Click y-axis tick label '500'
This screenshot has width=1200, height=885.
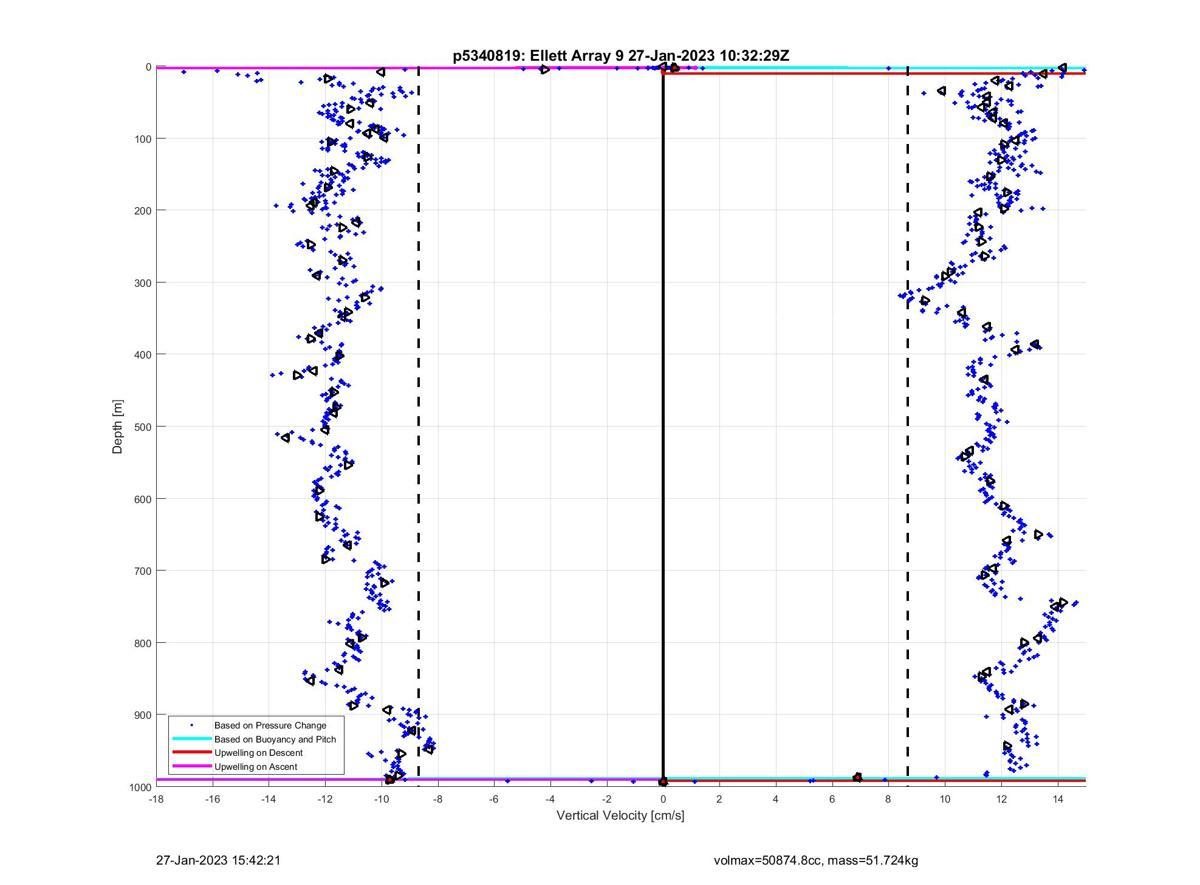pos(141,427)
